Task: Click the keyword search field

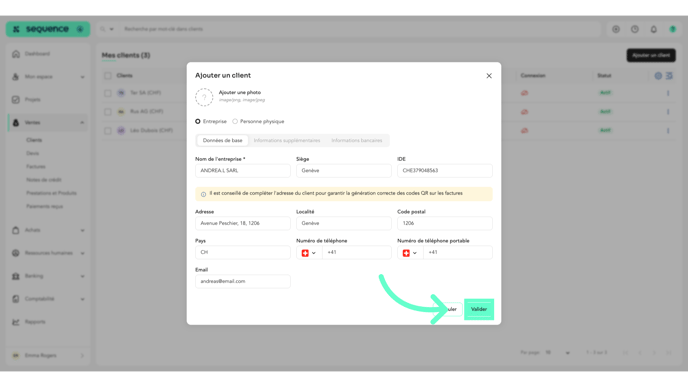Action: coord(360,29)
